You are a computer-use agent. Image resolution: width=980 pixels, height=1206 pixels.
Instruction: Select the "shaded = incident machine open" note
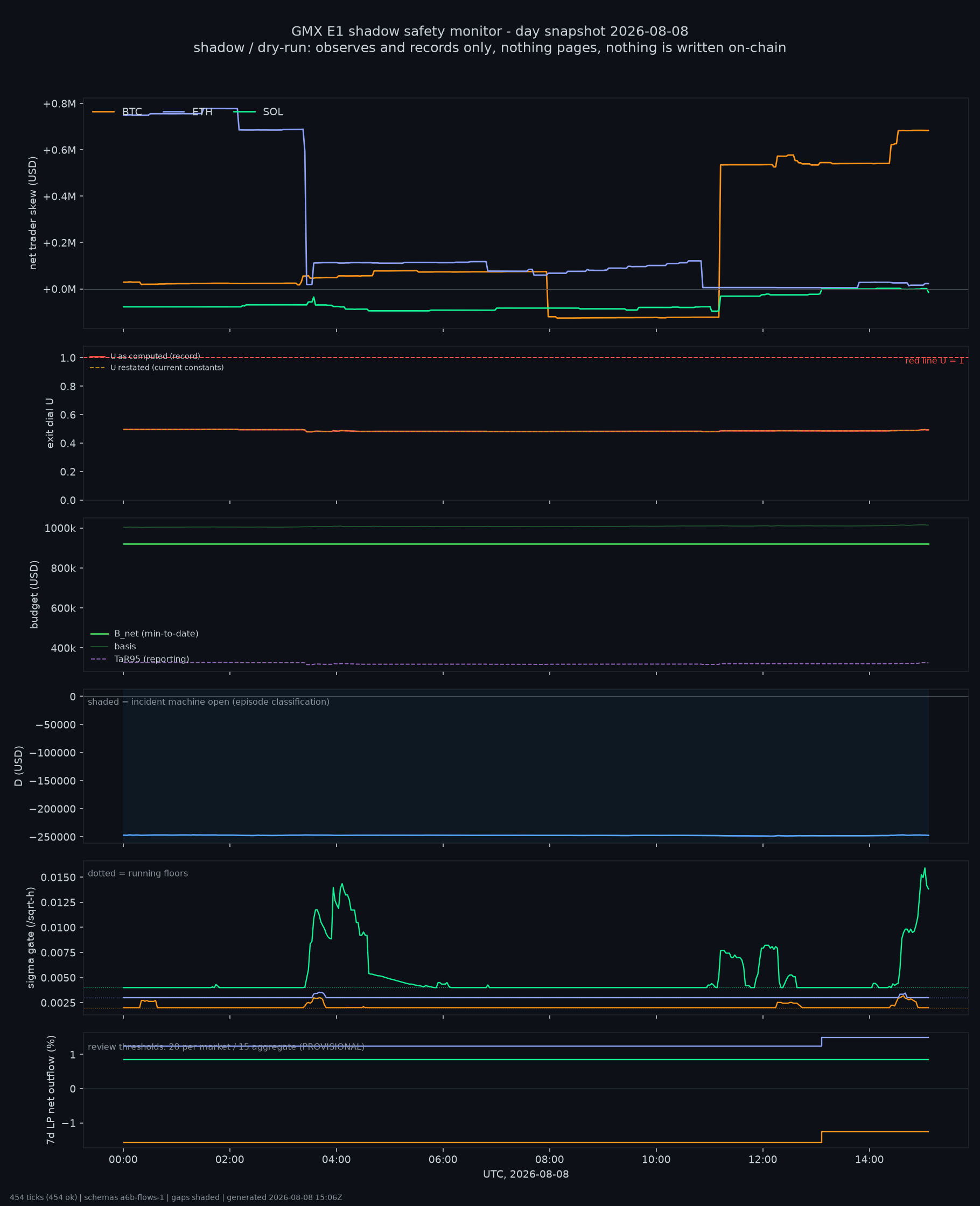[208, 702]
